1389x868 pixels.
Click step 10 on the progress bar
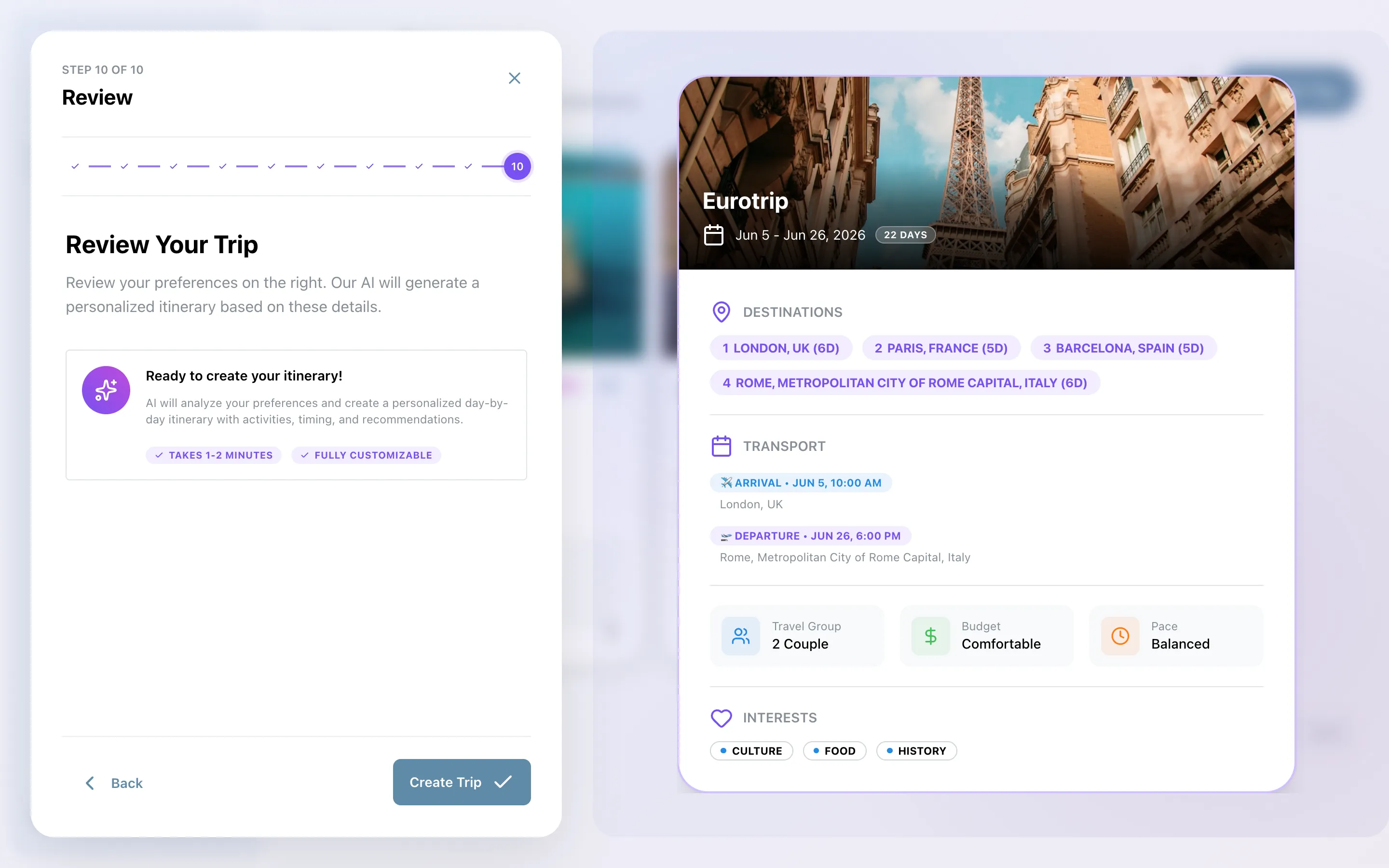click(x=516, y=166)
